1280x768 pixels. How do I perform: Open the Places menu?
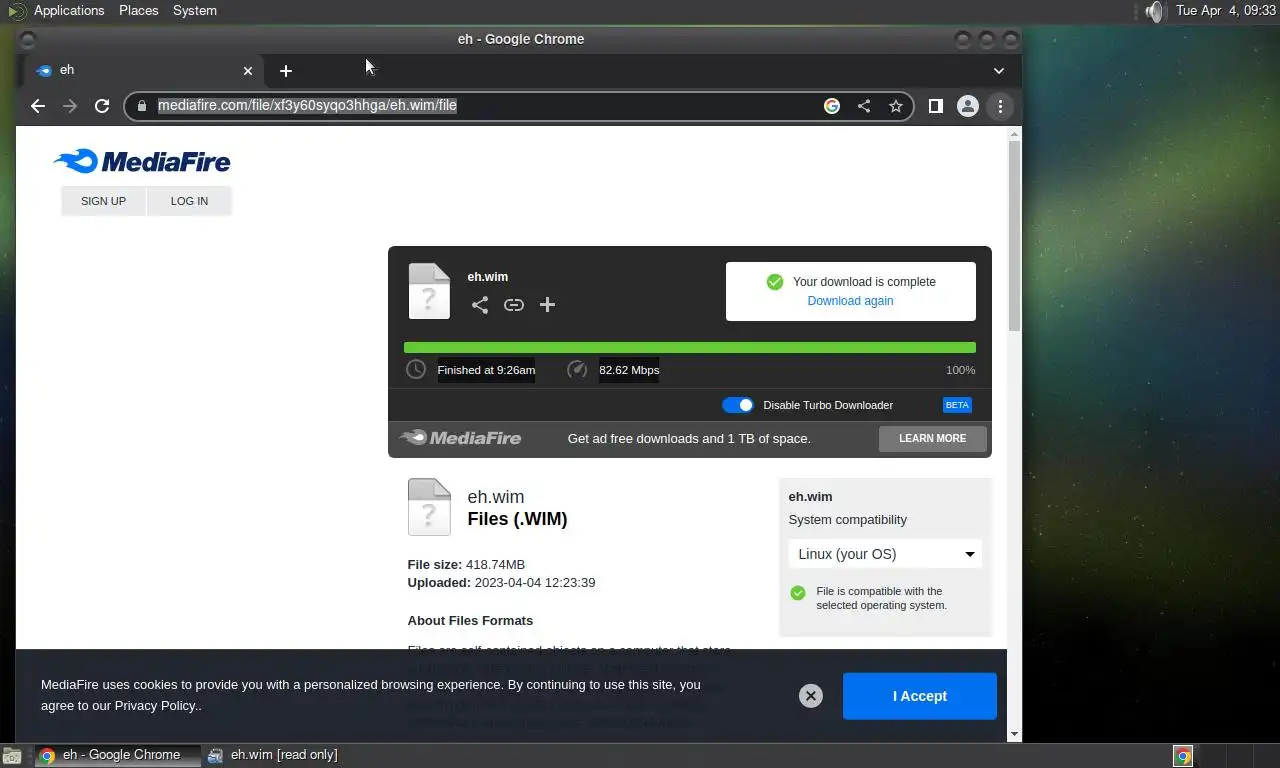click(x=139, y=10)
